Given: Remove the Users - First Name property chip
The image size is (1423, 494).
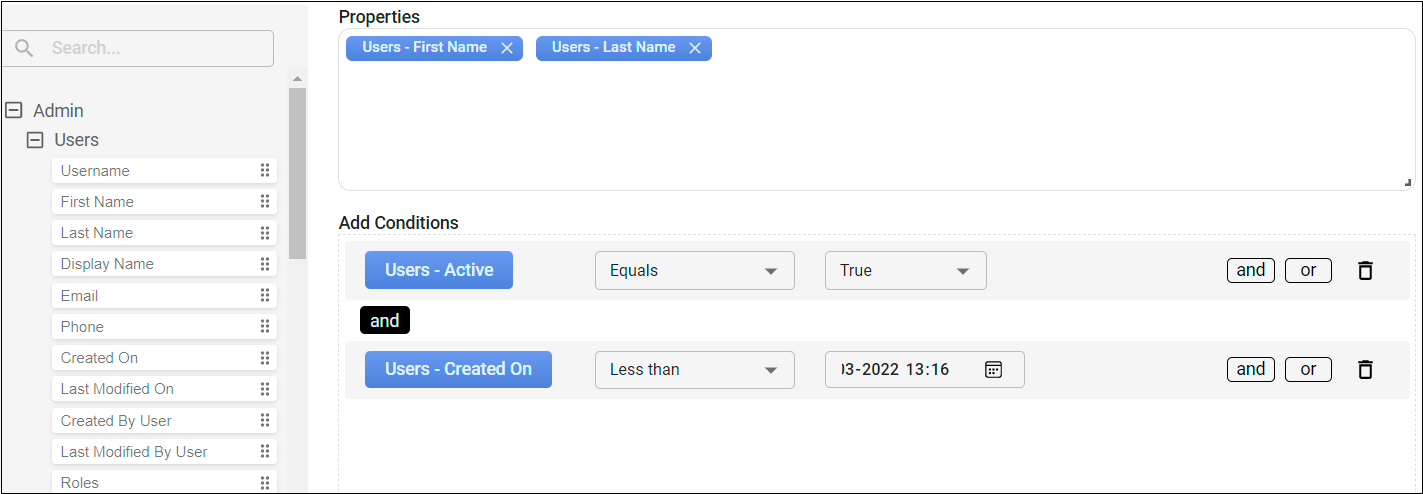Looking at the screenshot, I should click(507, 48).
